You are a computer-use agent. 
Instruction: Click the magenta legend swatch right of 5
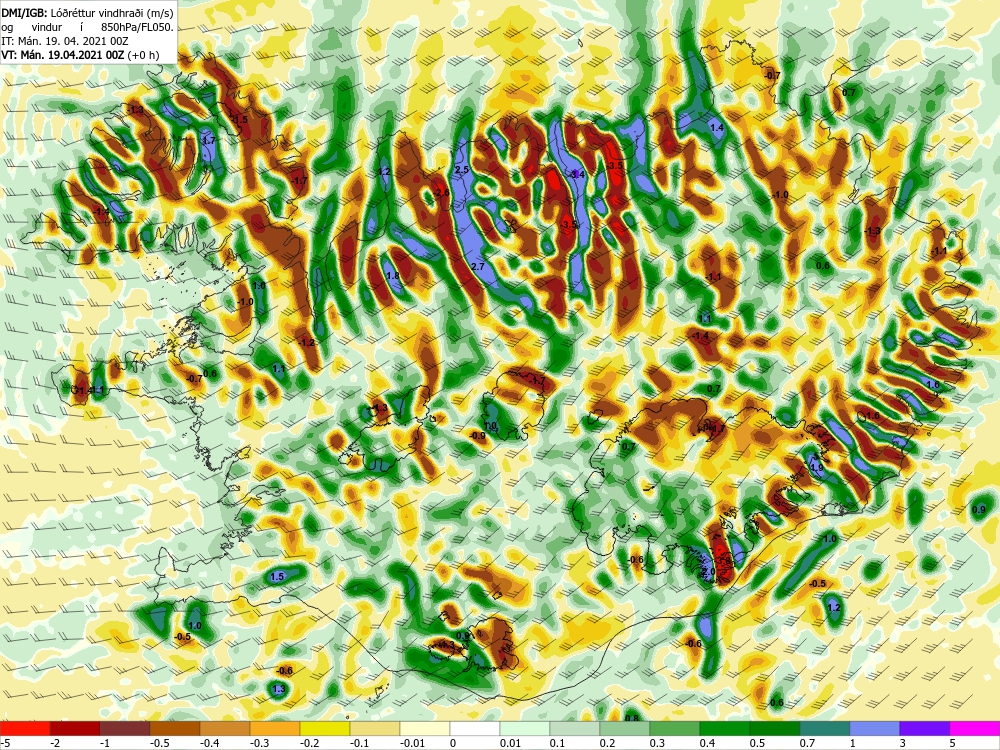point(975,728)
